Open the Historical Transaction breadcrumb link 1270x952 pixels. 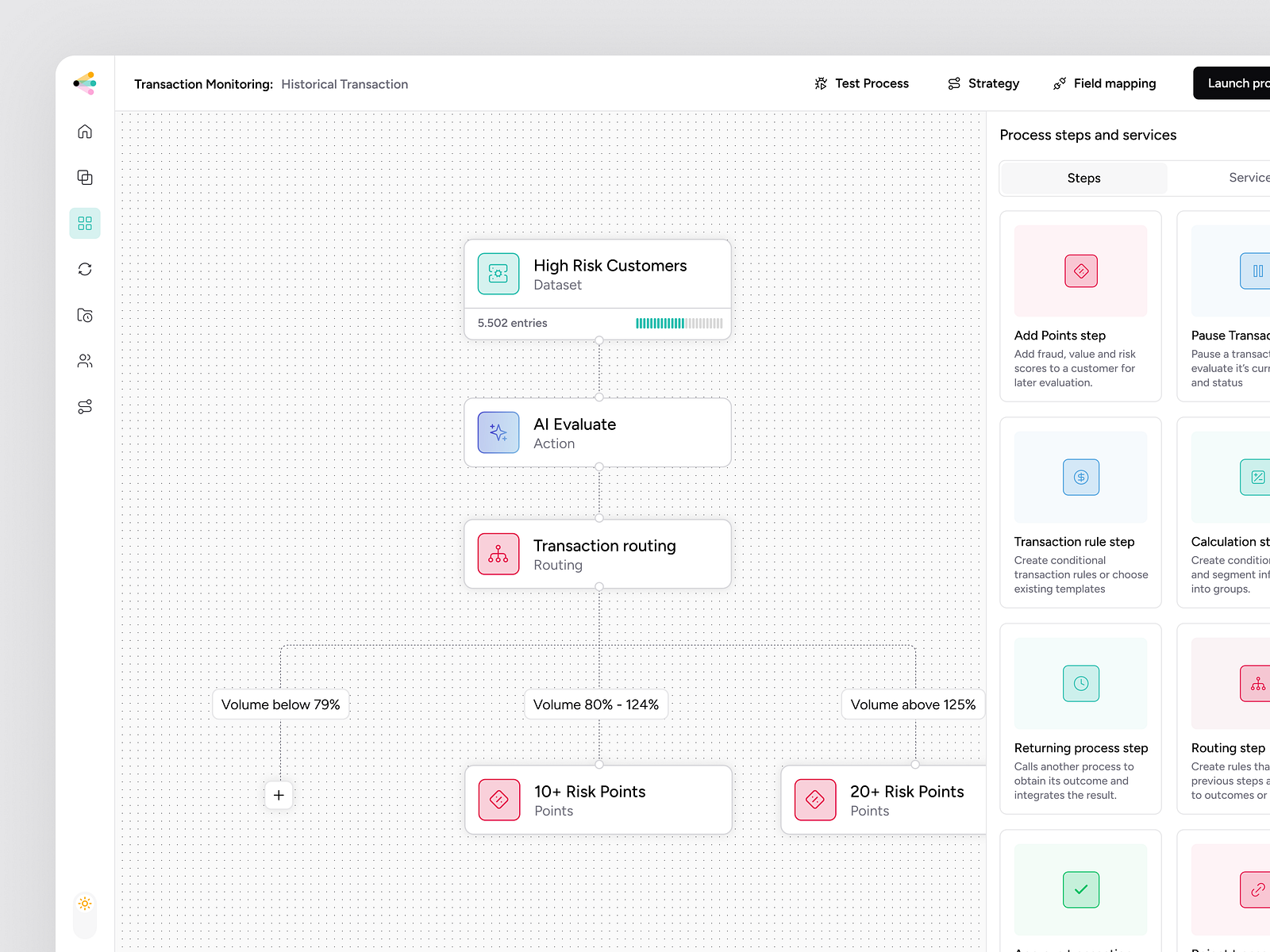coord(344,84)
